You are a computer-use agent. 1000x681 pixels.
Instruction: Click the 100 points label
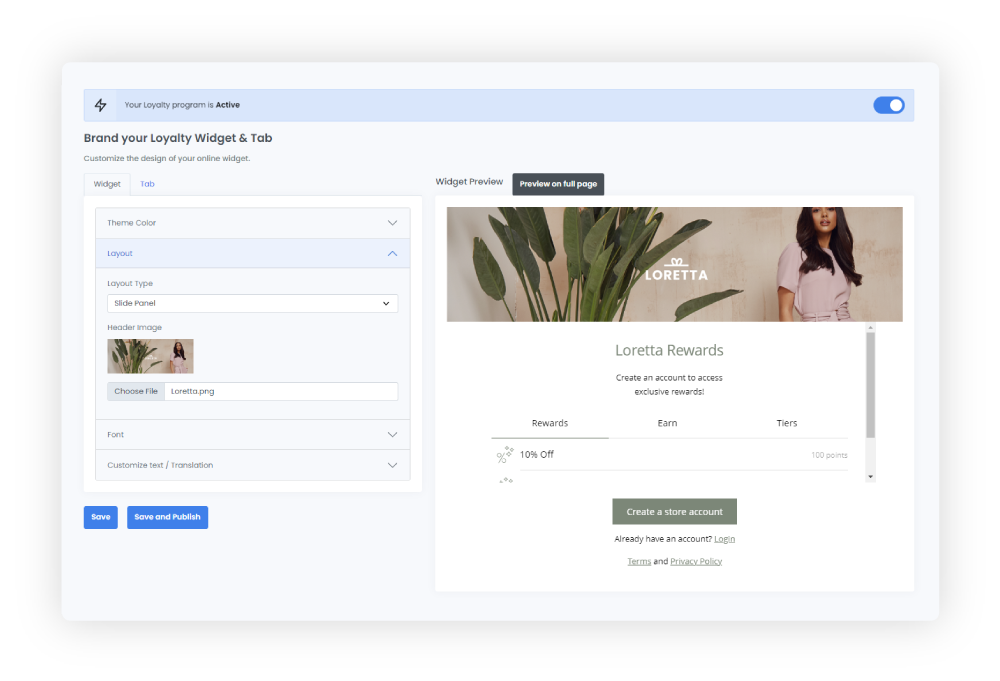click(x=829, y=455)
